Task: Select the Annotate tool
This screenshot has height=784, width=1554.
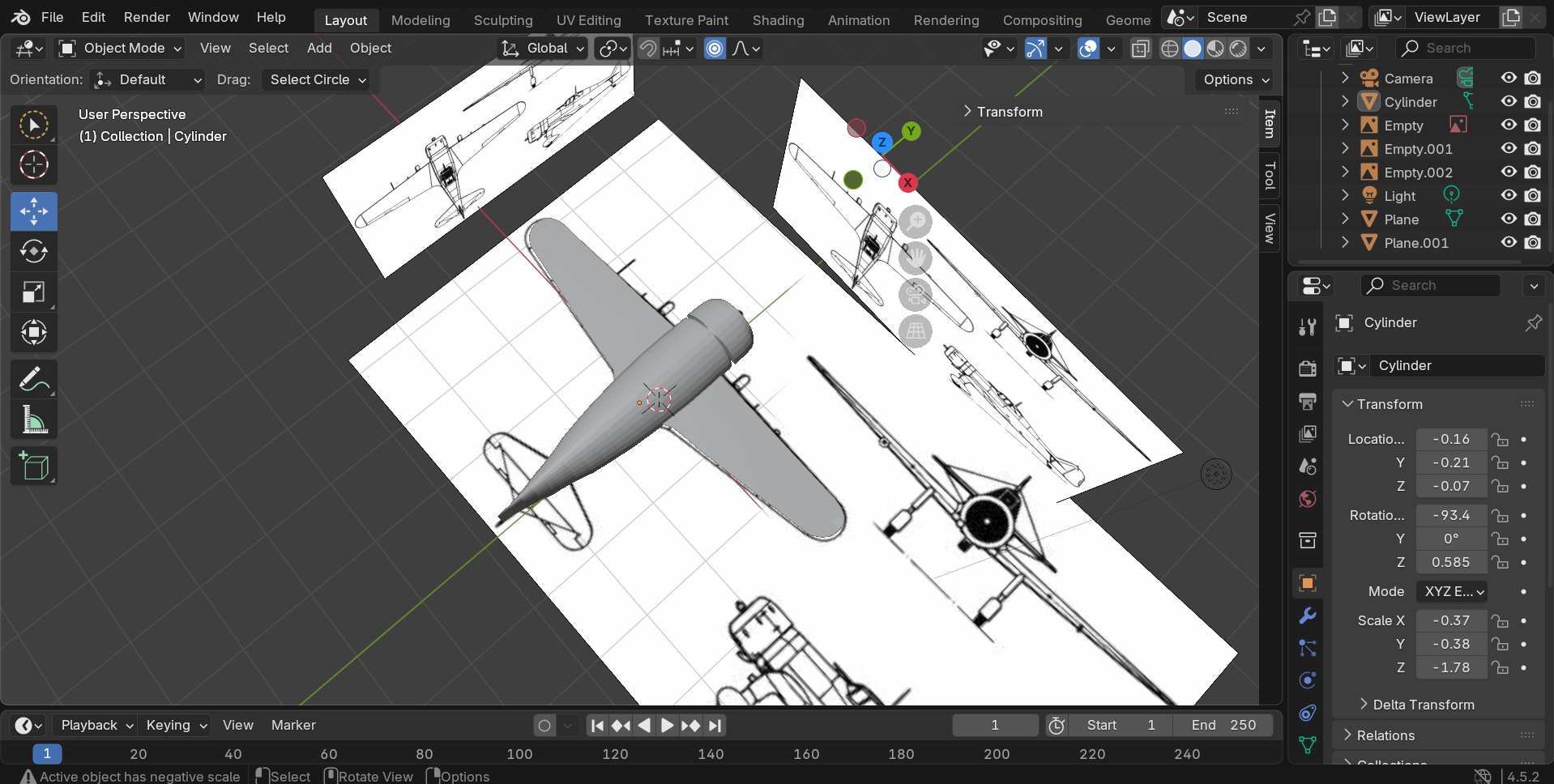Action: (34, 379)
